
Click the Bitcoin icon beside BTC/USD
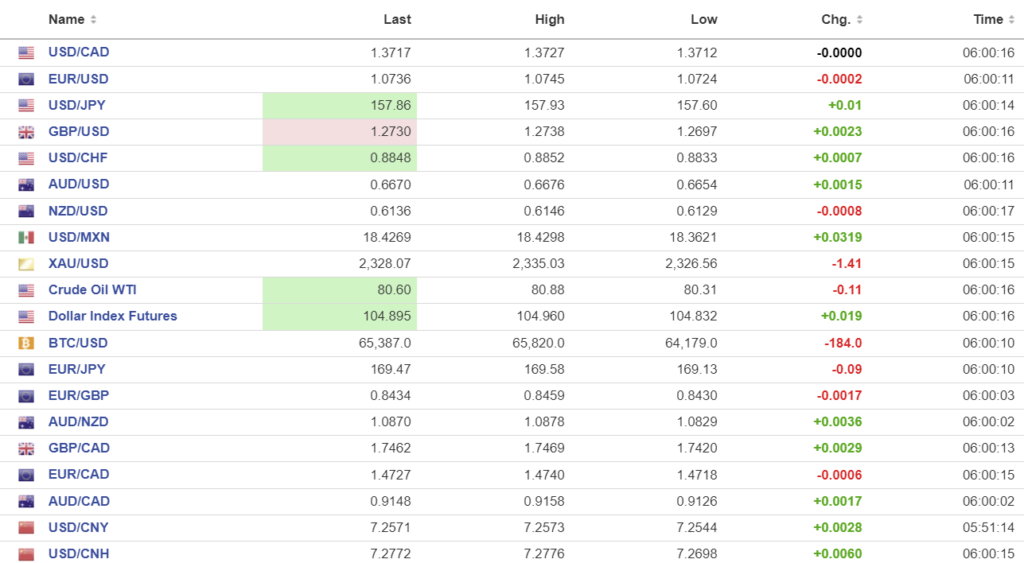coord(26,343)
